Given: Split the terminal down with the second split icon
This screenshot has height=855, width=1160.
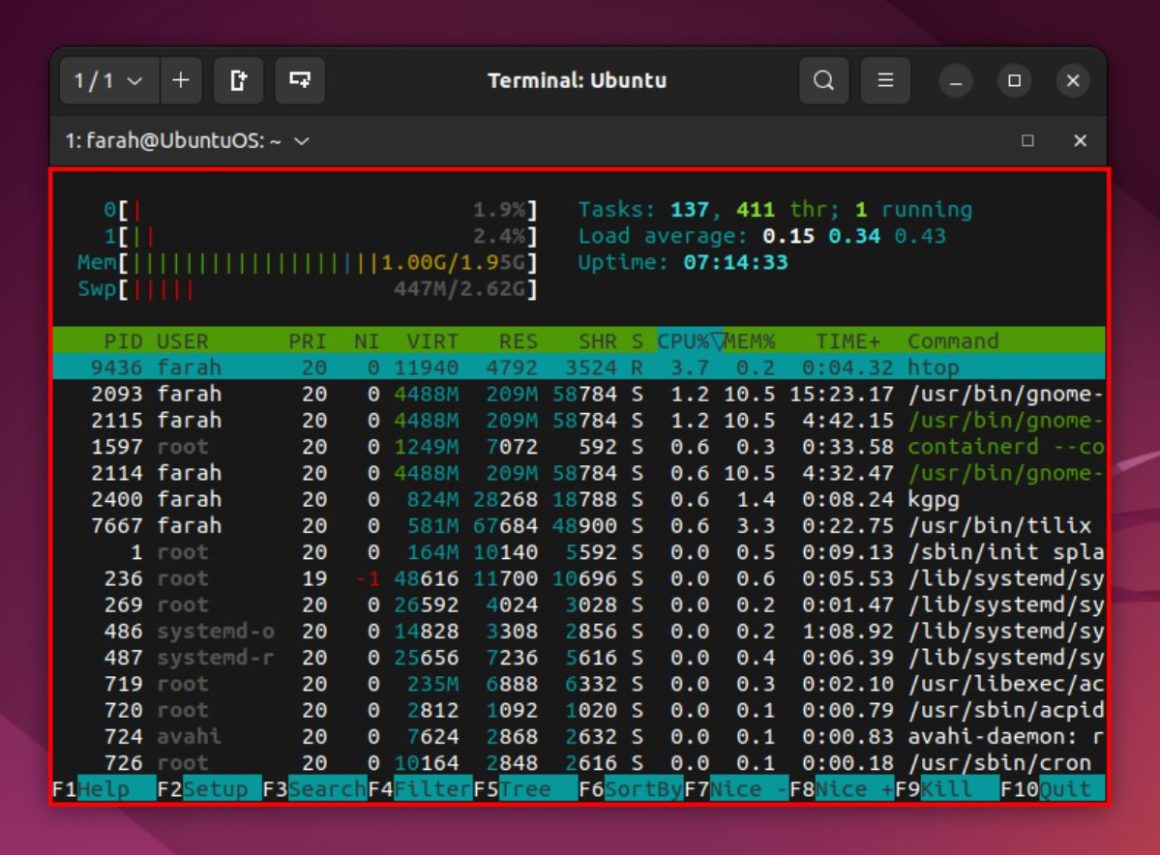Looking at the screenshot, I should click(300, 81).
